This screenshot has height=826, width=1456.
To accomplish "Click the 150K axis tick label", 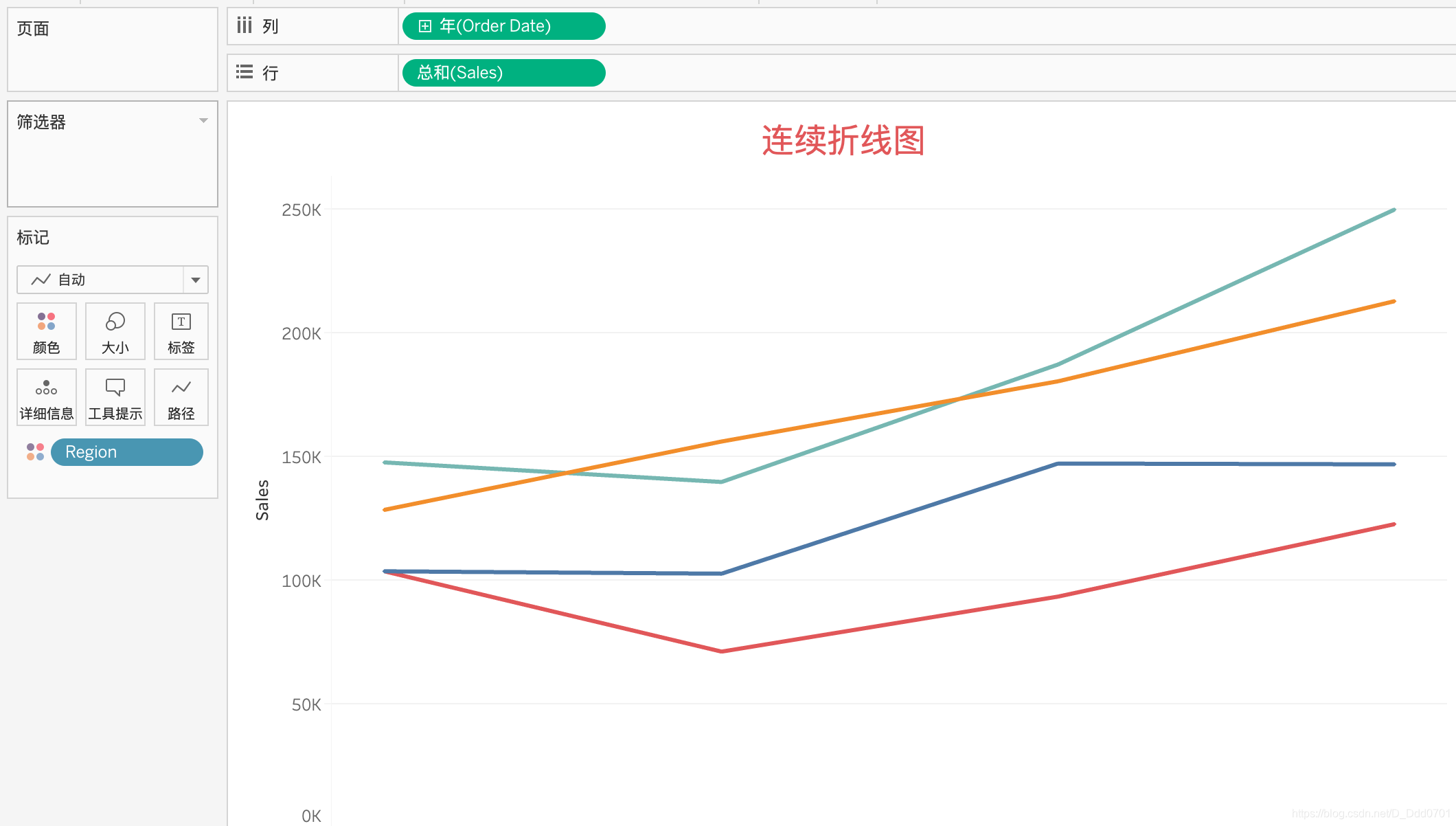I will (302, 458).
